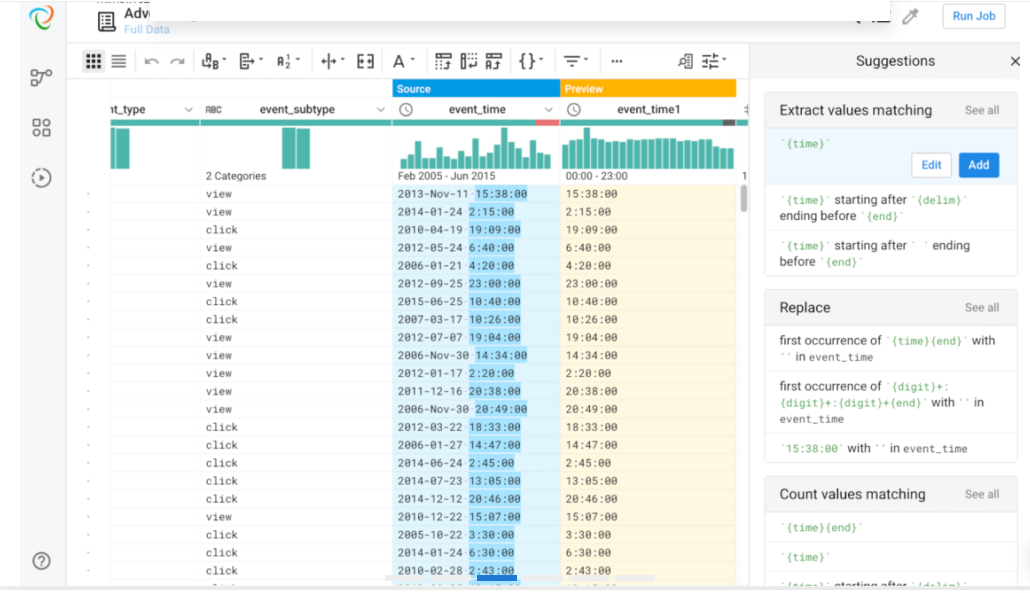Image resolution: width=1030 pixels, height=593 pixels.
Task: Open the Flows icon in left sidebar
Action: click(x=41, y=77)
